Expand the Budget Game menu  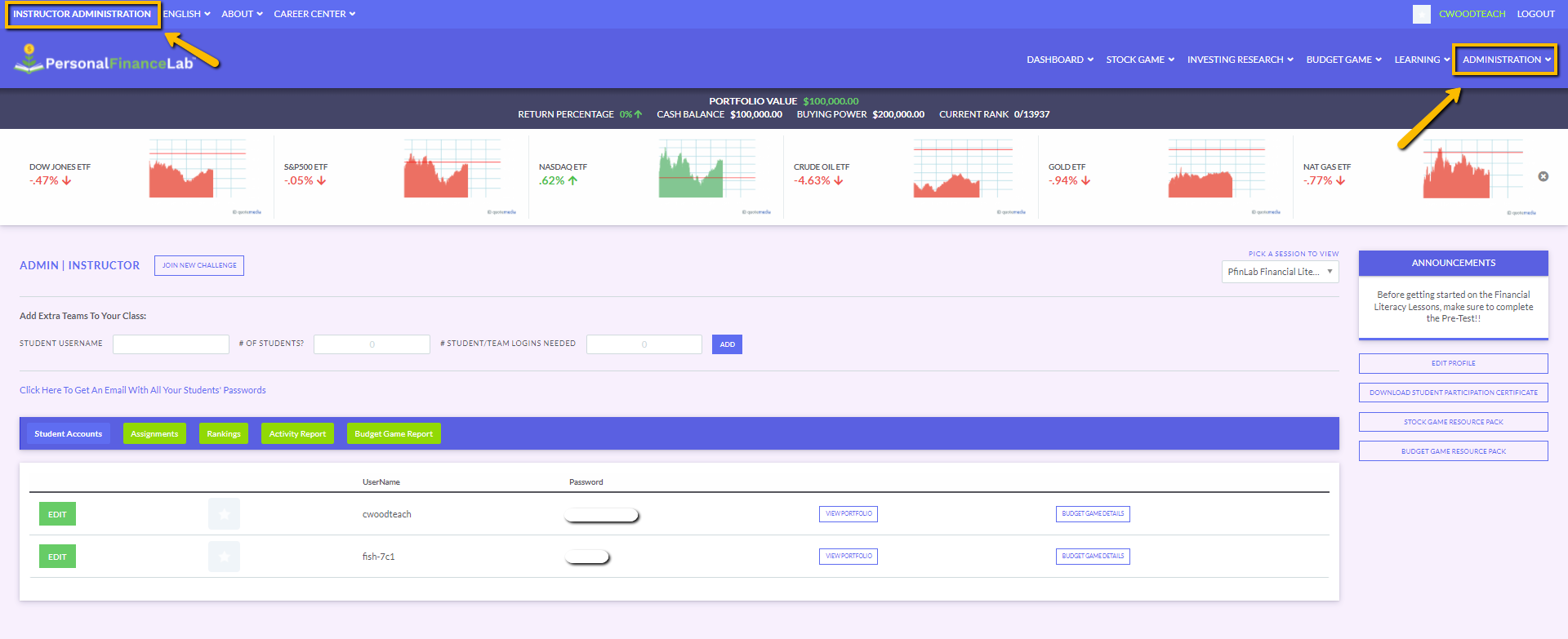(x=1344, y=60)
